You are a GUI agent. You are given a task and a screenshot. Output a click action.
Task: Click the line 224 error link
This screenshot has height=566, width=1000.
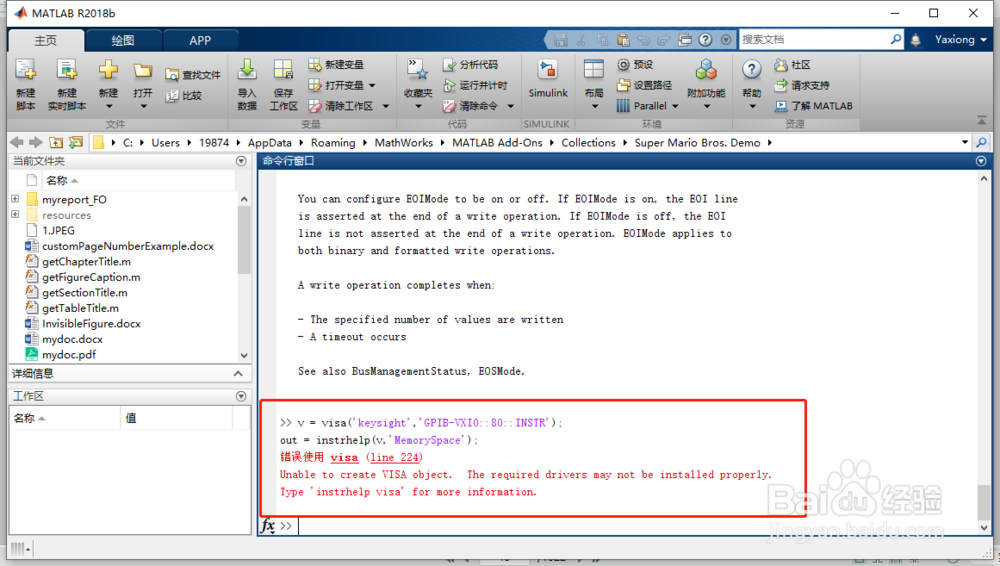(394, 457)
